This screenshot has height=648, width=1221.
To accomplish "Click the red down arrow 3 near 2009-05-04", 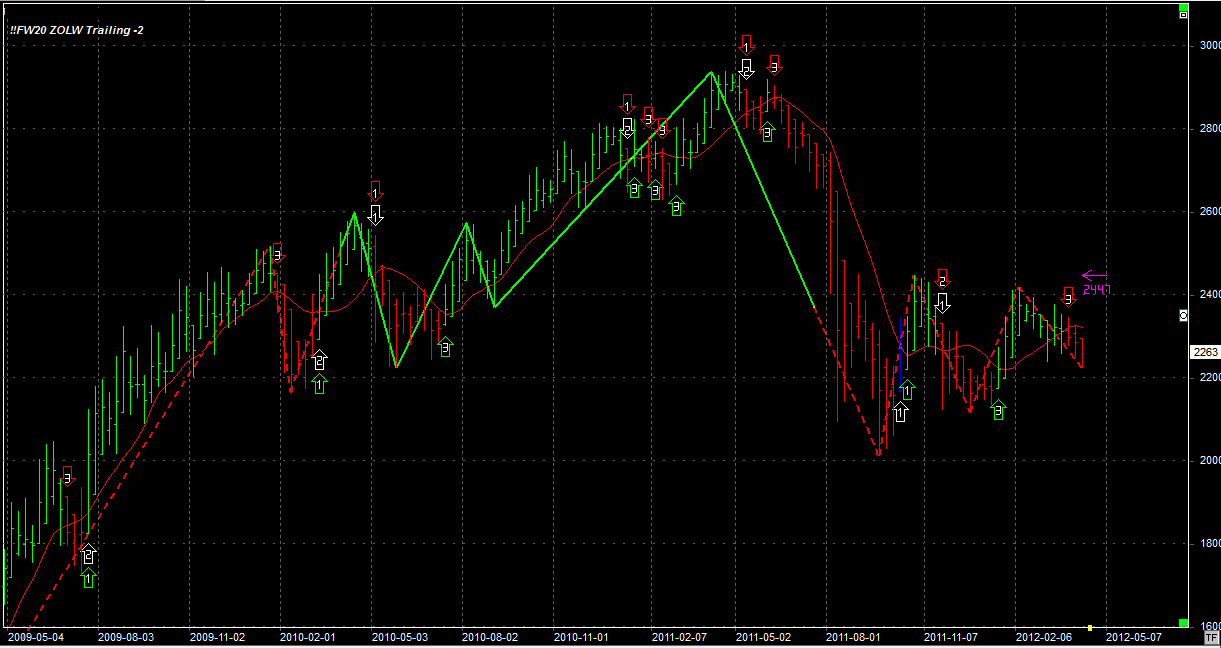I will [68, 476].
